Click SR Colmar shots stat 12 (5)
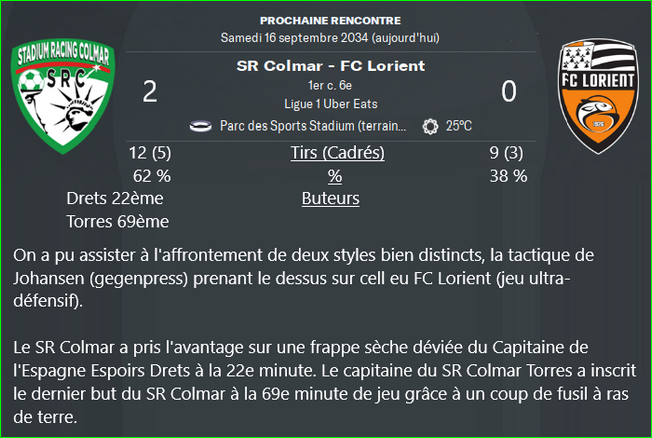 point(150,153)
